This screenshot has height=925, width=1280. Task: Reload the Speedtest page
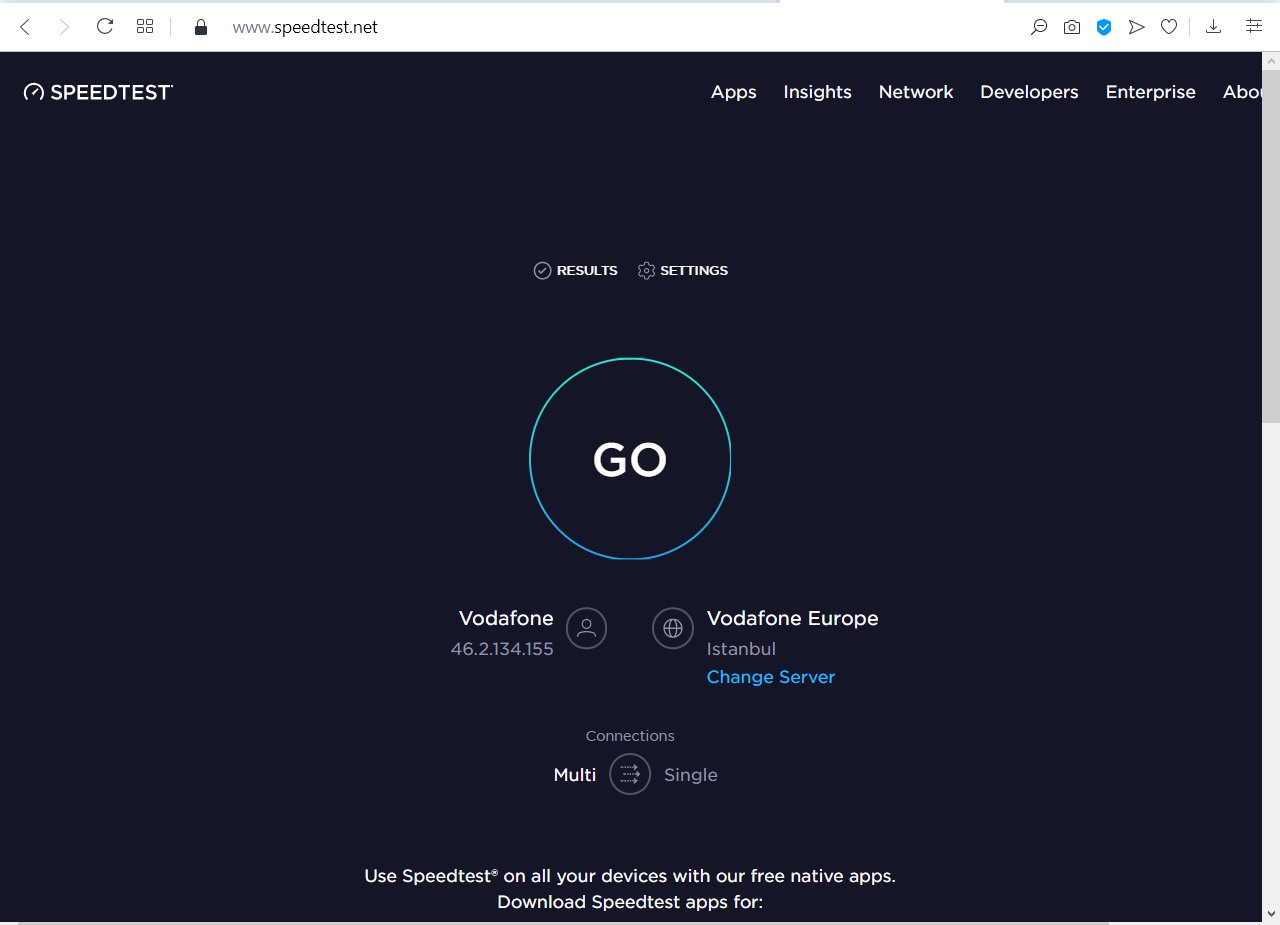104,27
